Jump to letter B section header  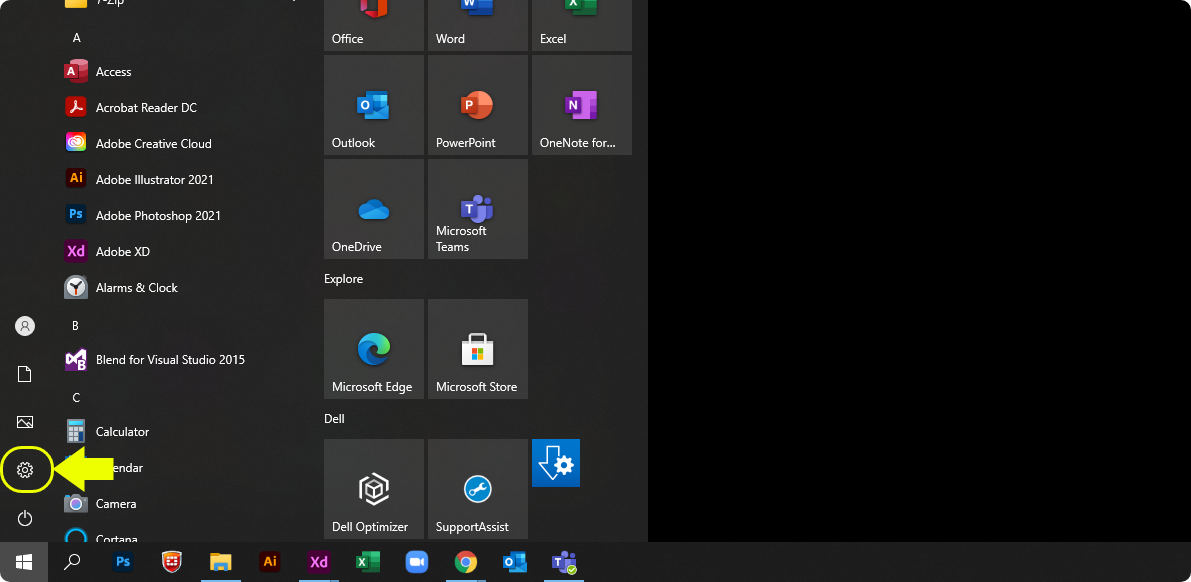[75, 326]
